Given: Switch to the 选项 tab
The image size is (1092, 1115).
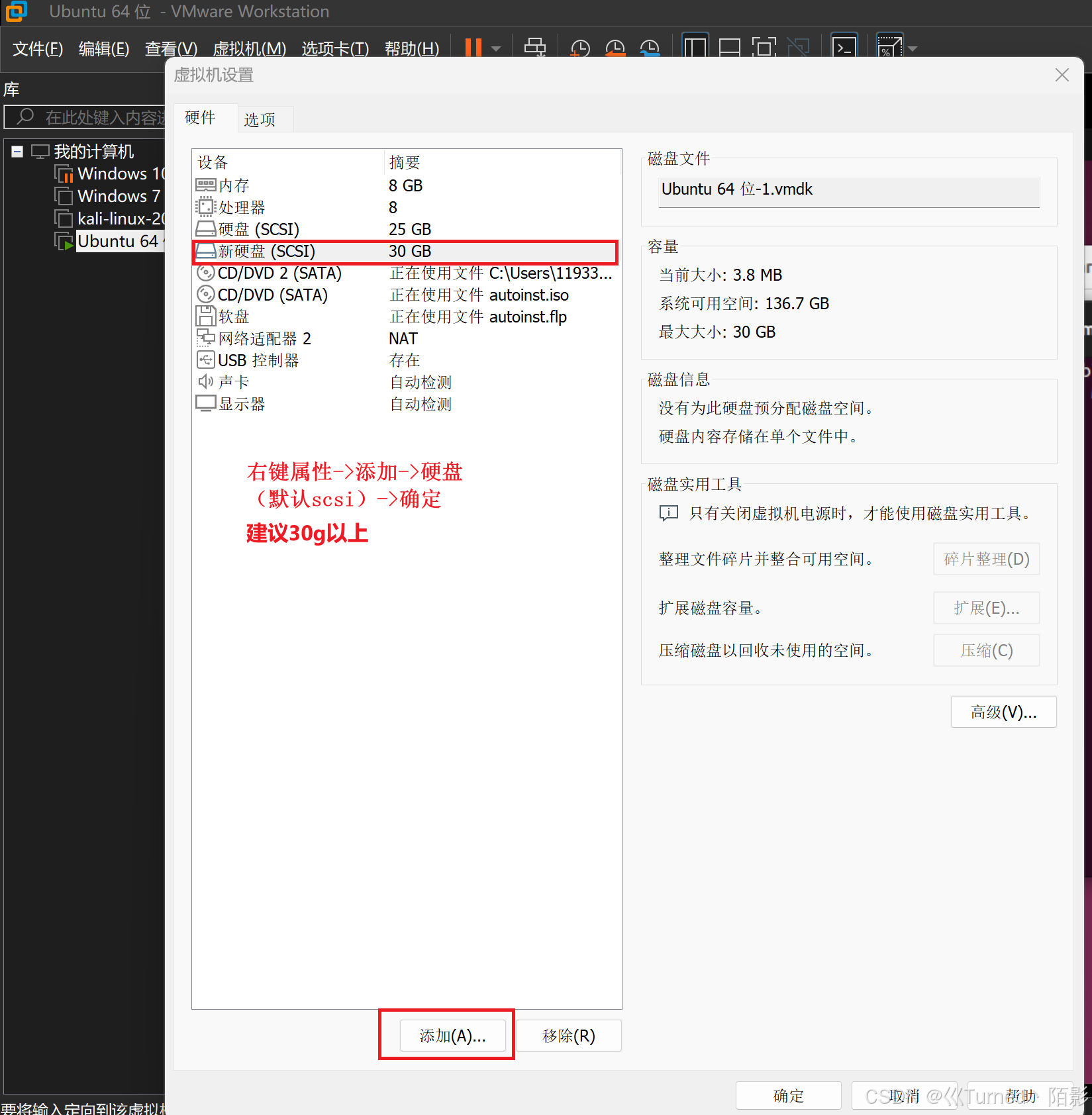Looking at the screenshot, I should (260, 120).
